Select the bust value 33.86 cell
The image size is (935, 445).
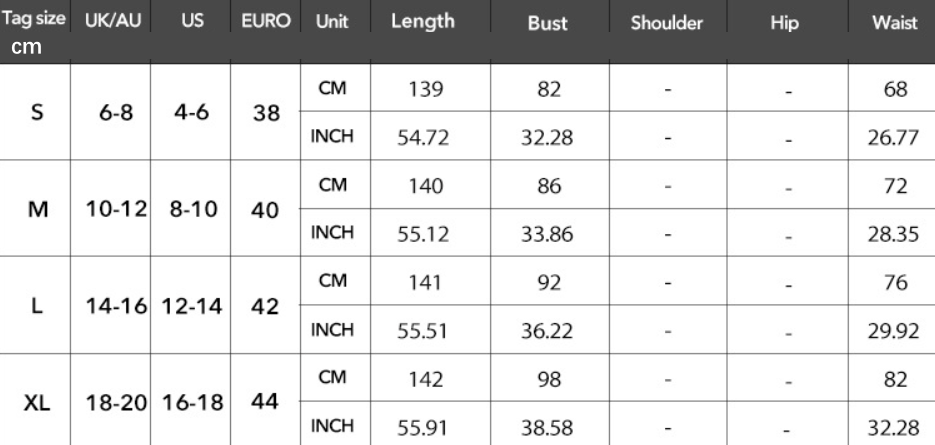(547, 233)
